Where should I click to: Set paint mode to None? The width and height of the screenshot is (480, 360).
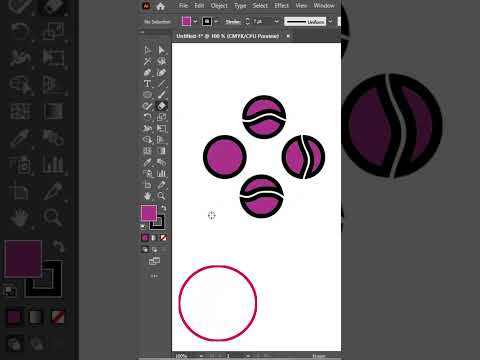[163, 238]
